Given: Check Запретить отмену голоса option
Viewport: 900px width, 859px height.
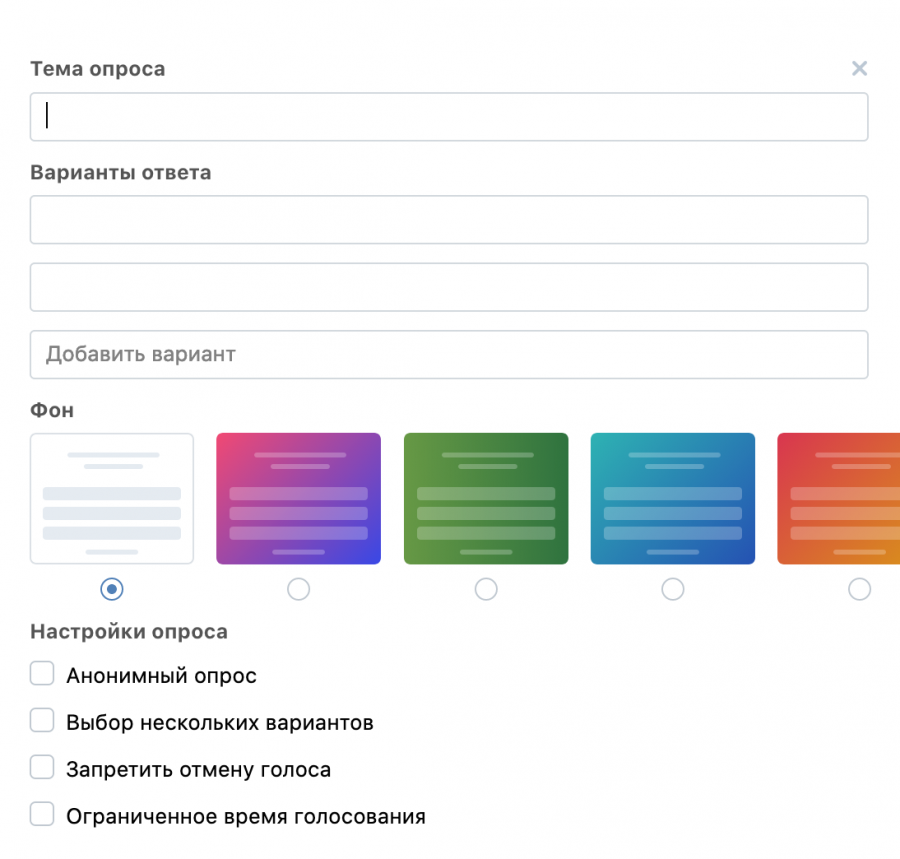Looking at the screenshot, I should [42, 767].
